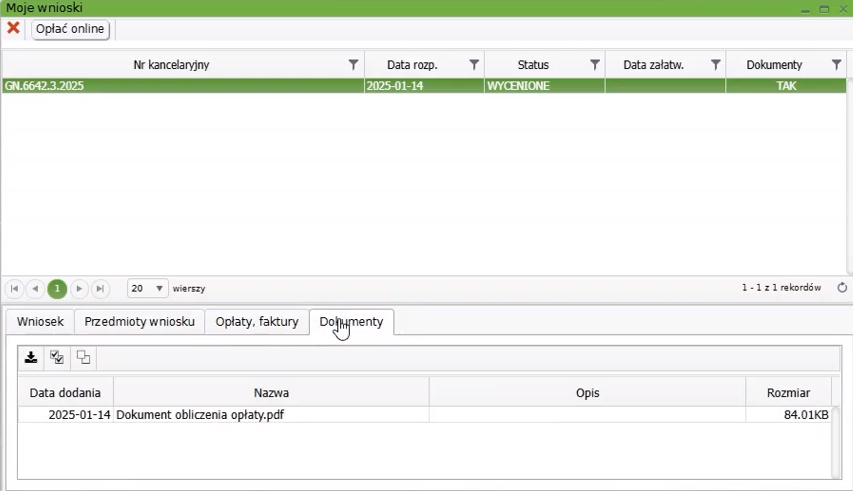The image size is (853, 491).
Task: Open filter for Dokumenty column
Action: (x=836, y=65)
